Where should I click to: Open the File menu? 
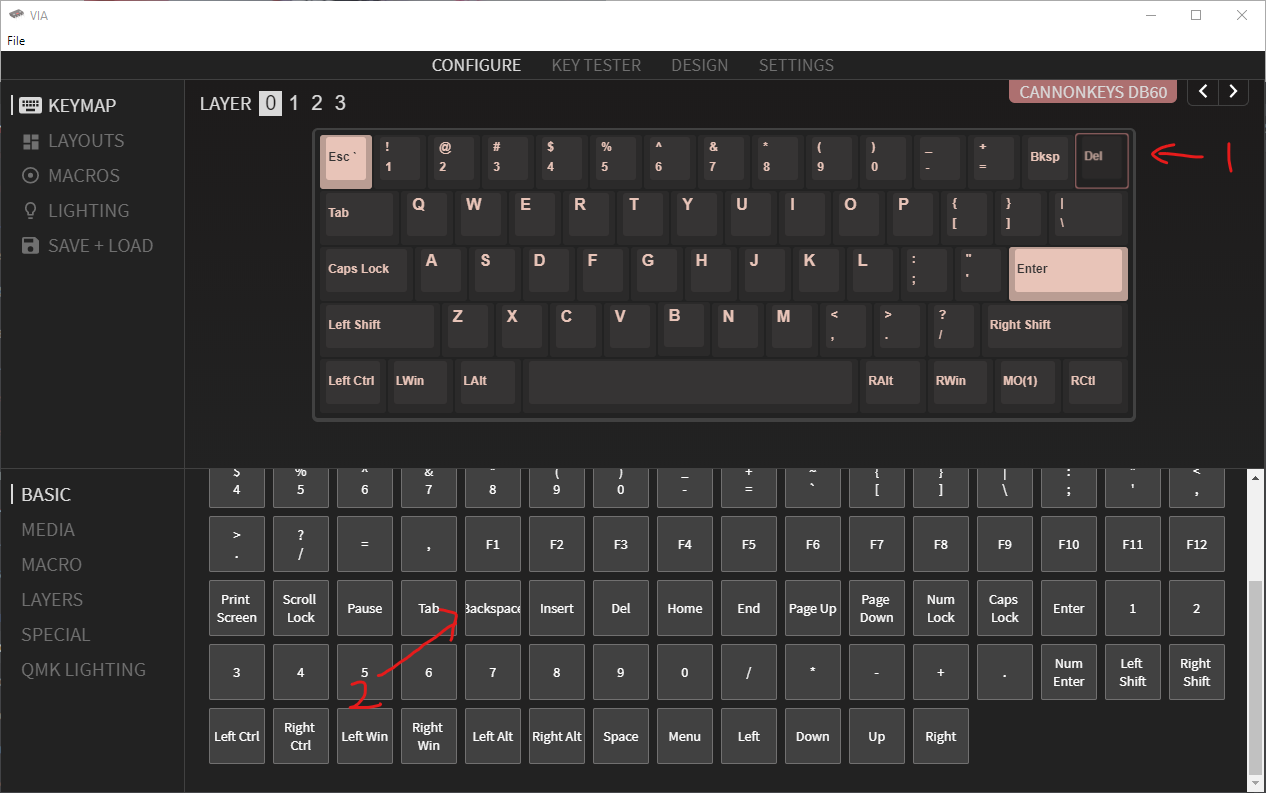pos(16,41)
